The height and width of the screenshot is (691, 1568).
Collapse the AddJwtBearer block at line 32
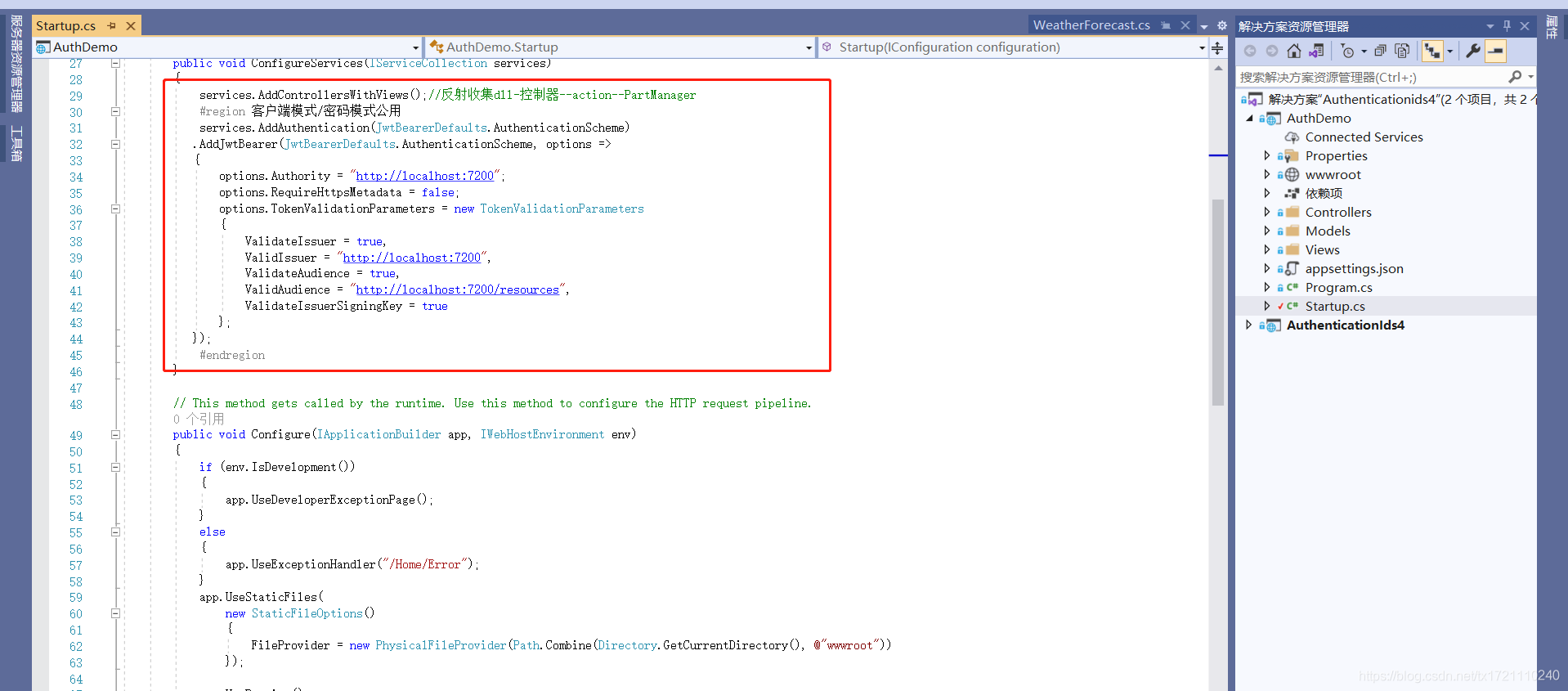[x=115, y=144]
